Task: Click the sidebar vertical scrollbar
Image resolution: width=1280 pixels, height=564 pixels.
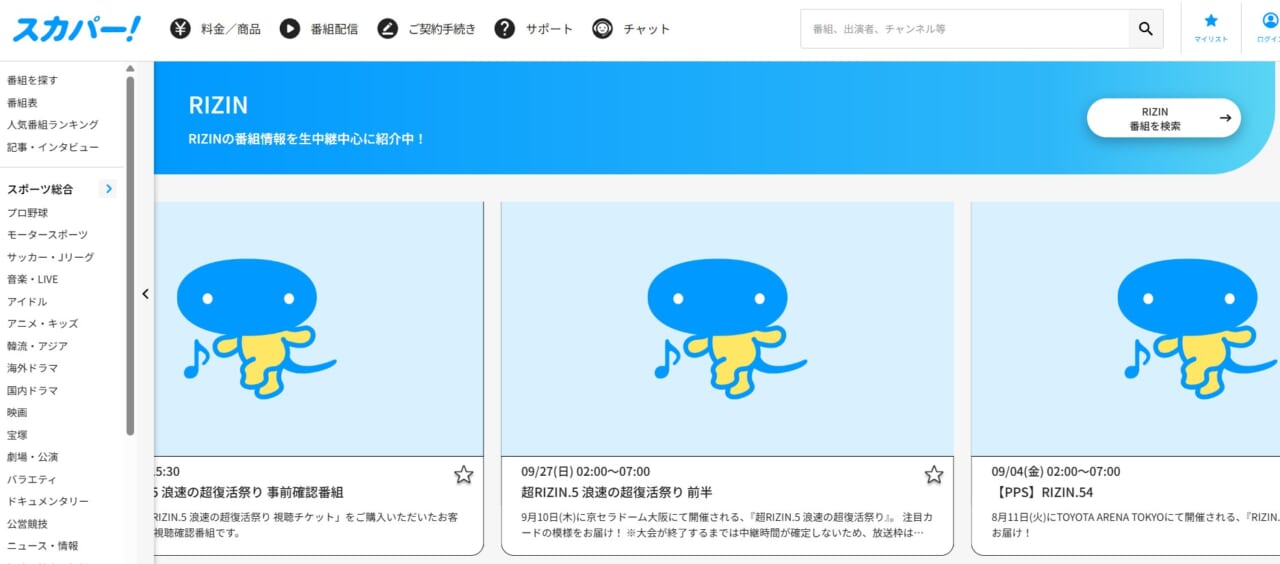Action: point(130,255)
